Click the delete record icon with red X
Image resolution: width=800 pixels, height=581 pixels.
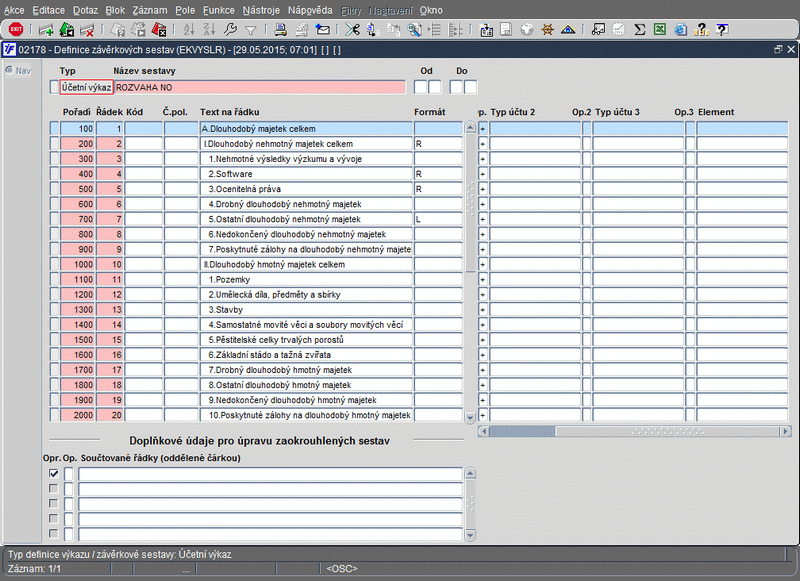click(x=87, y=30)
